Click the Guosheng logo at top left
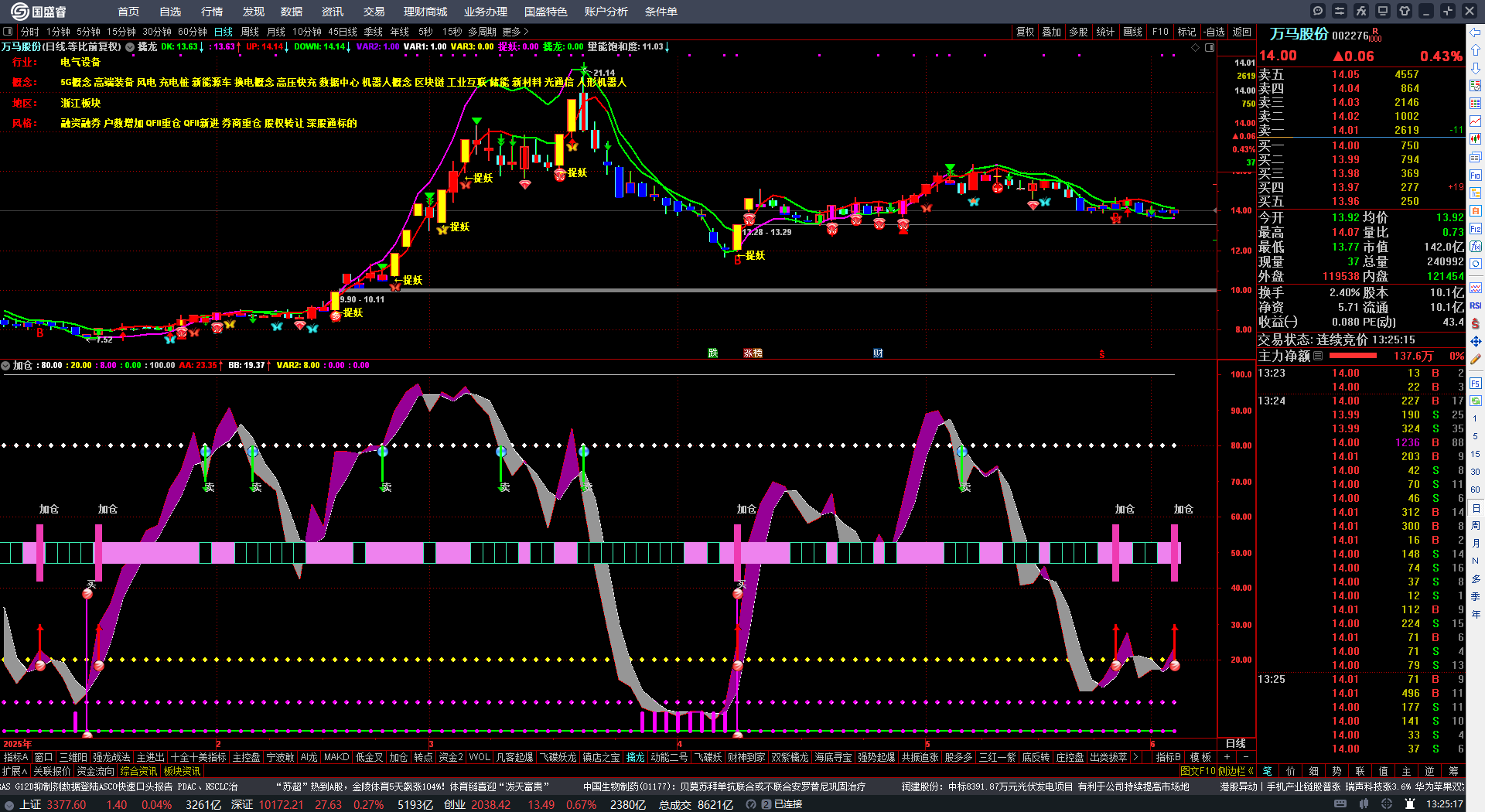Image resolution: width=1485 pixels, height=812 pixels. [39, 12]
